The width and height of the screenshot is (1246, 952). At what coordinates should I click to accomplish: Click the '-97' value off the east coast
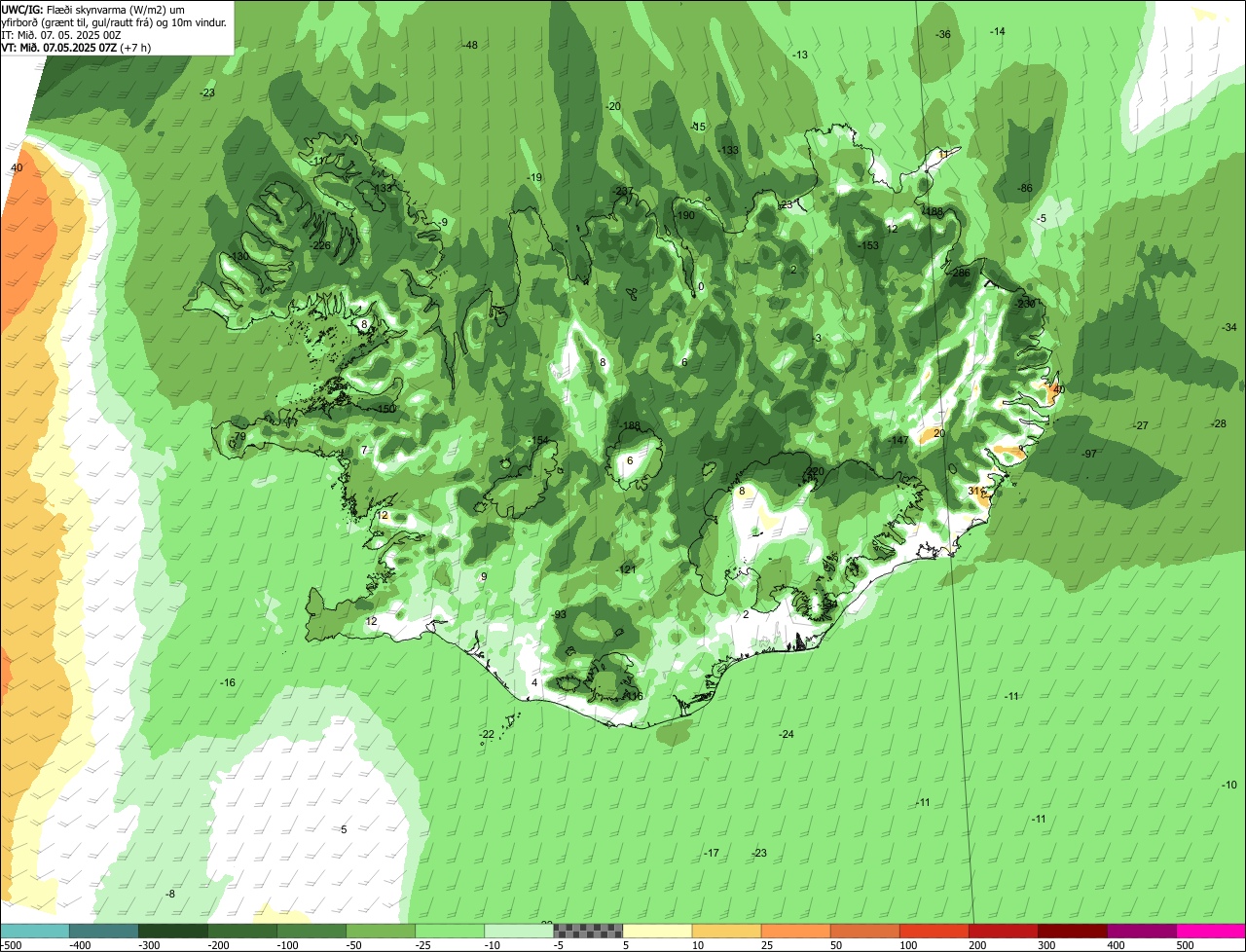(1089, 454)
